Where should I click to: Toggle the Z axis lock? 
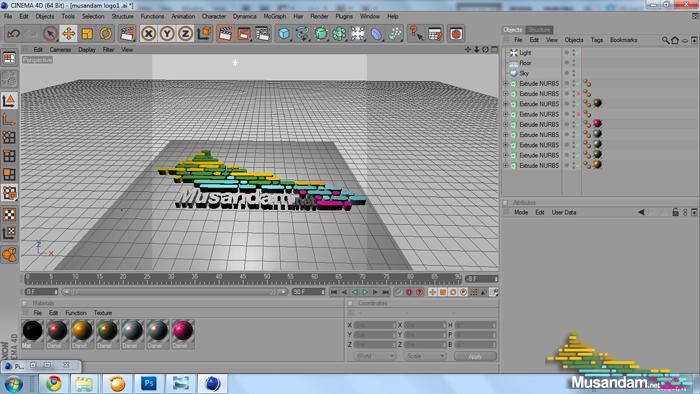(185, 33)
